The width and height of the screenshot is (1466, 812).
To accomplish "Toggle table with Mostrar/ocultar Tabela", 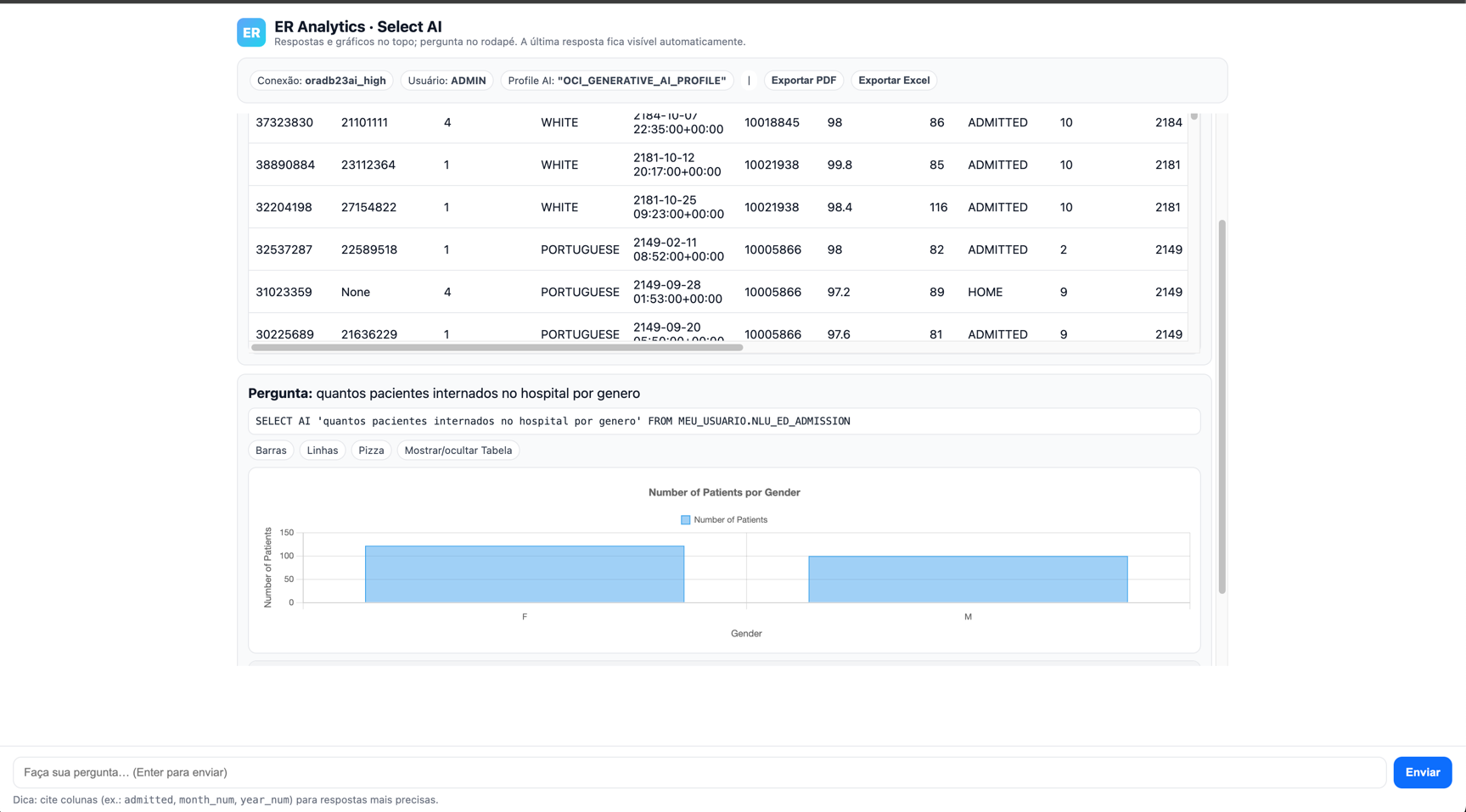I will coord(458,451).
